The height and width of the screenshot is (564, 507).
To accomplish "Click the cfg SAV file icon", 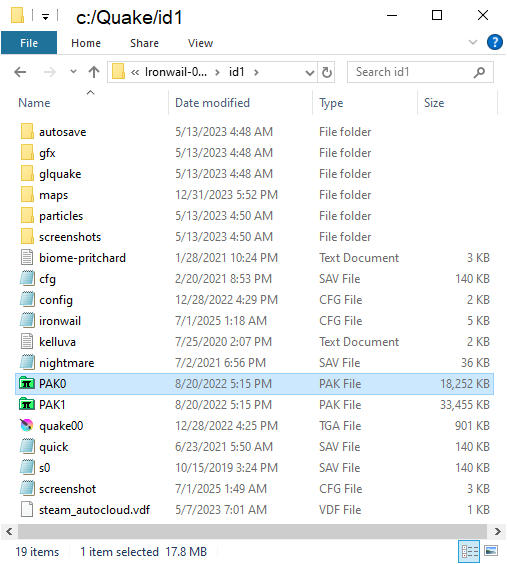I will point(27,278).
